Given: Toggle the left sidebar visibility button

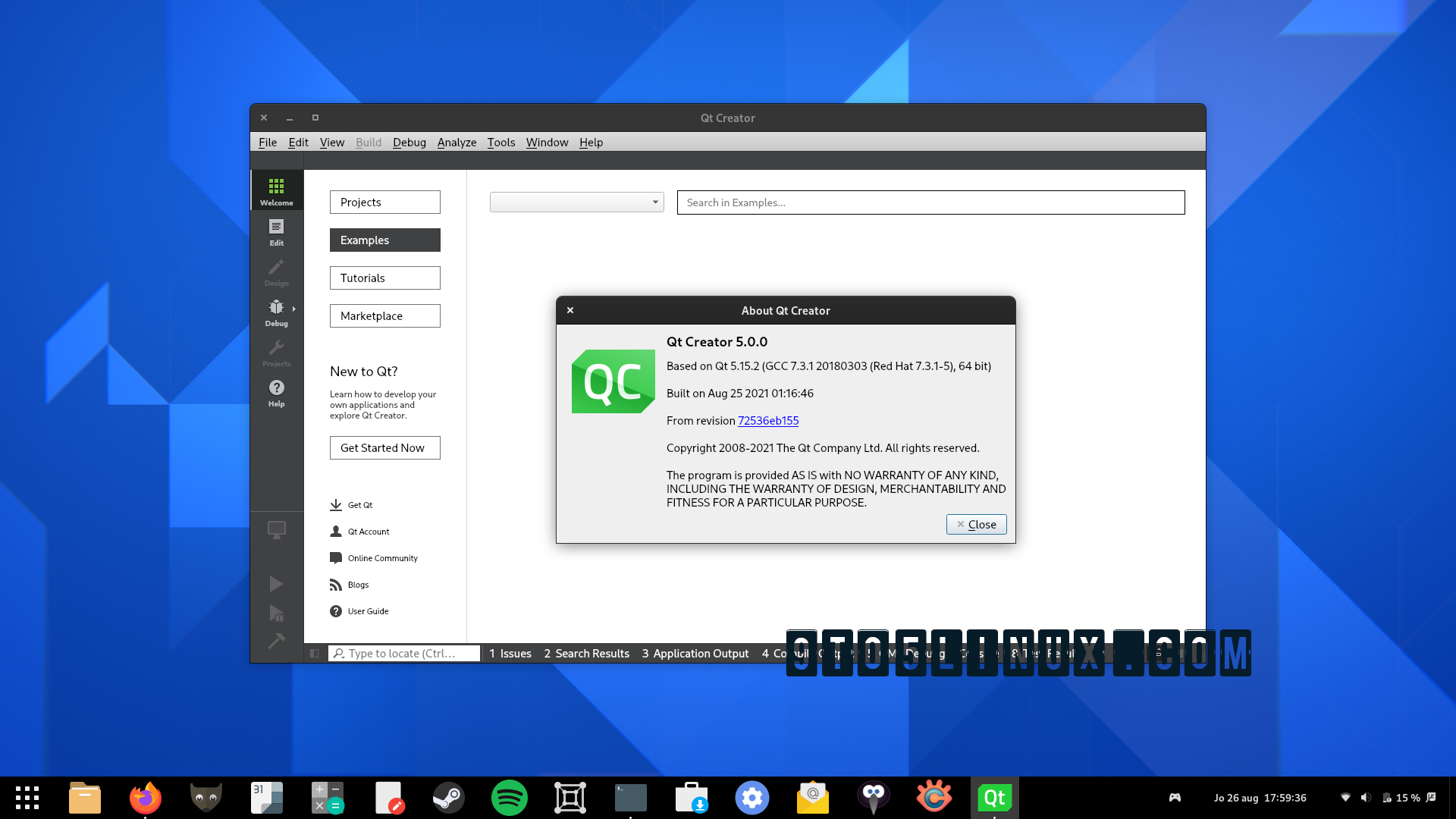Looking at the screenshot, I should [315, 653].
